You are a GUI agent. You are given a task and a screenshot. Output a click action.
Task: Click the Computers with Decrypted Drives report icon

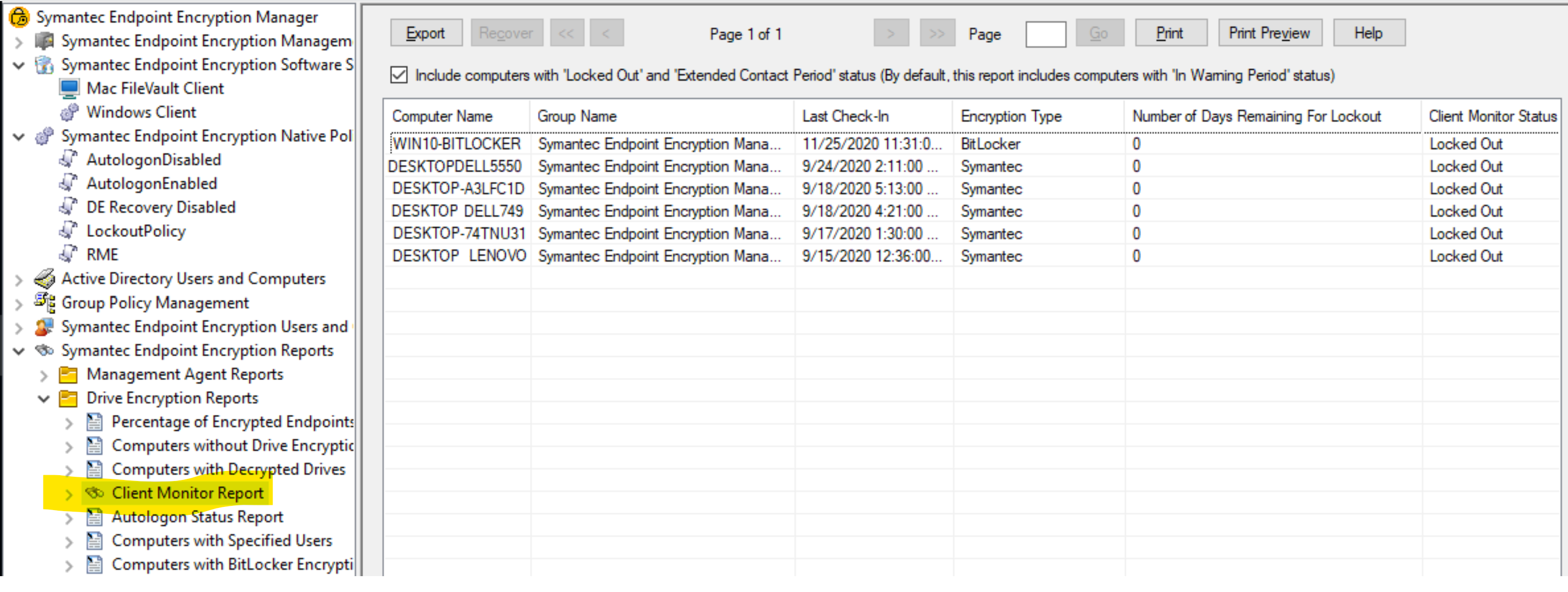(95, 469)
